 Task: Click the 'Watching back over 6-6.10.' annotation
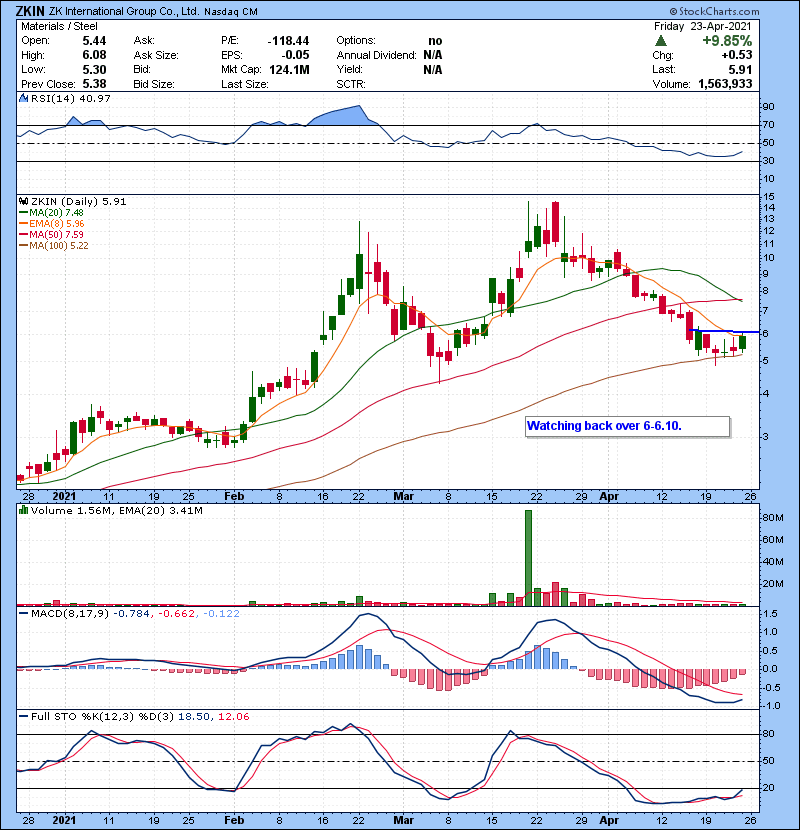(627, 426)
